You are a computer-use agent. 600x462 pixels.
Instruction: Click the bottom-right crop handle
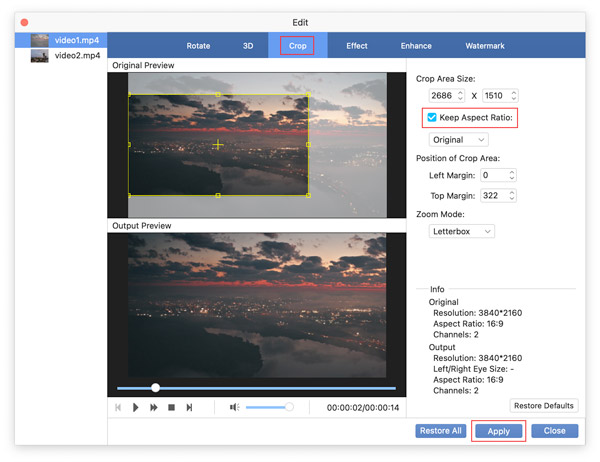308,195
